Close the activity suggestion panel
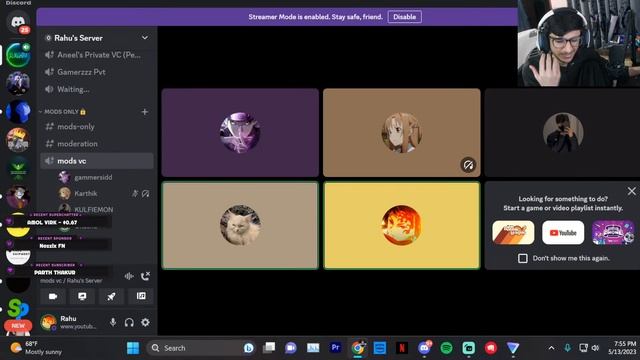The image size is (640, 360). click(631, 191)
